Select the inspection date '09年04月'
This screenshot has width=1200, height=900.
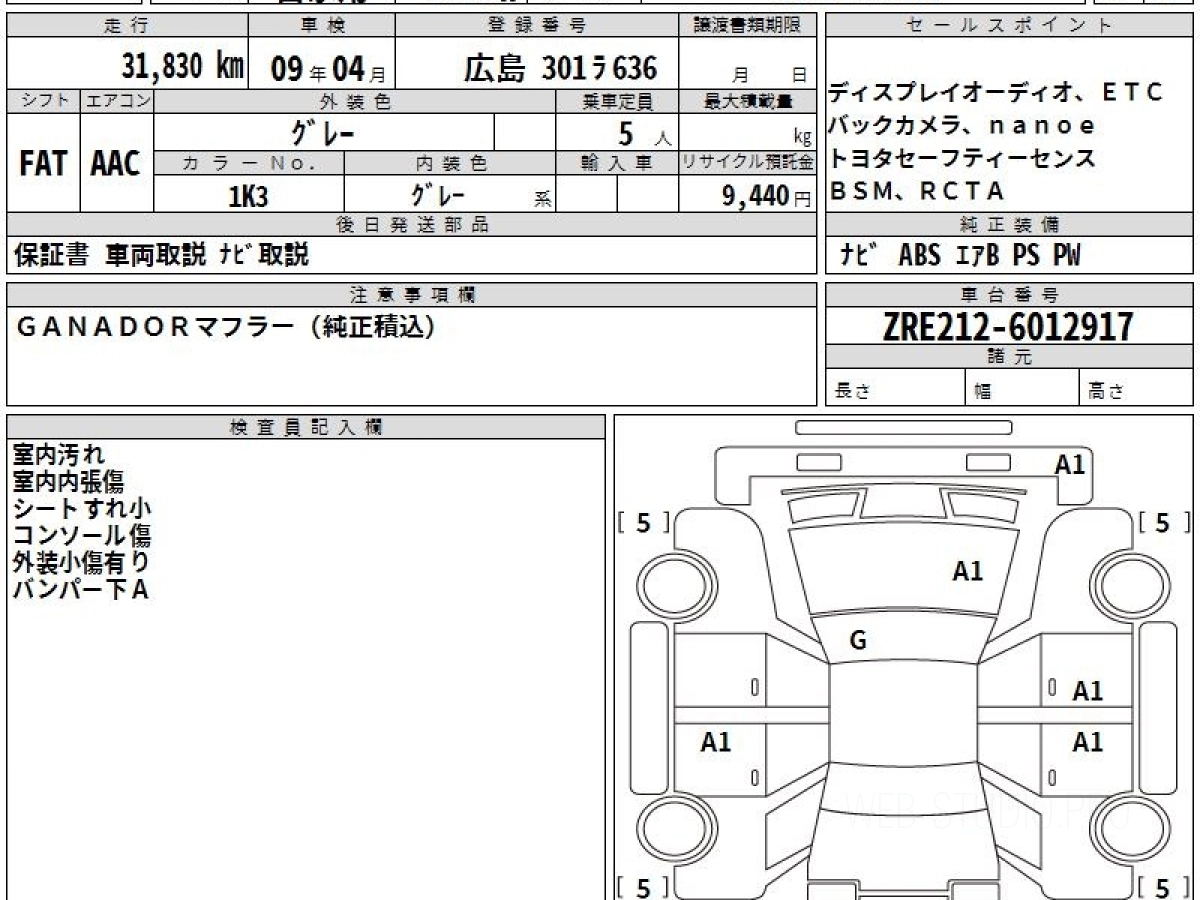[327, 68]
